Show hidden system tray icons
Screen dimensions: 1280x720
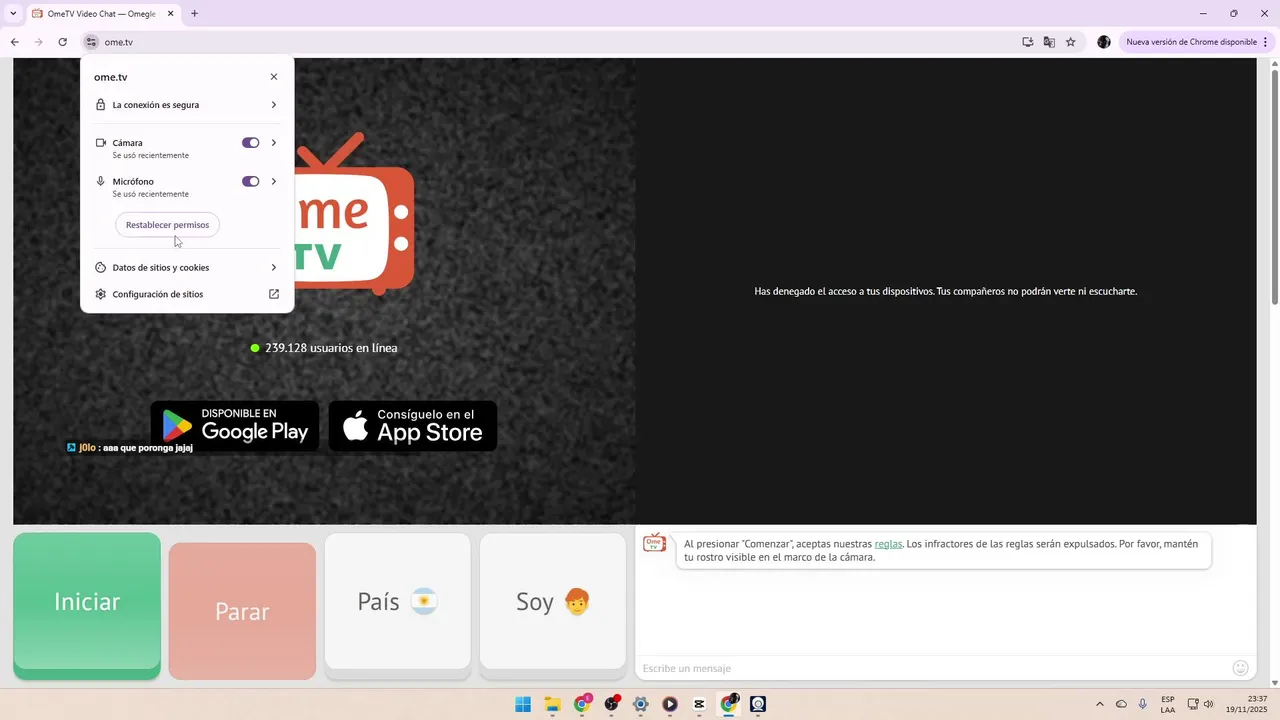tap(1100, 704)
